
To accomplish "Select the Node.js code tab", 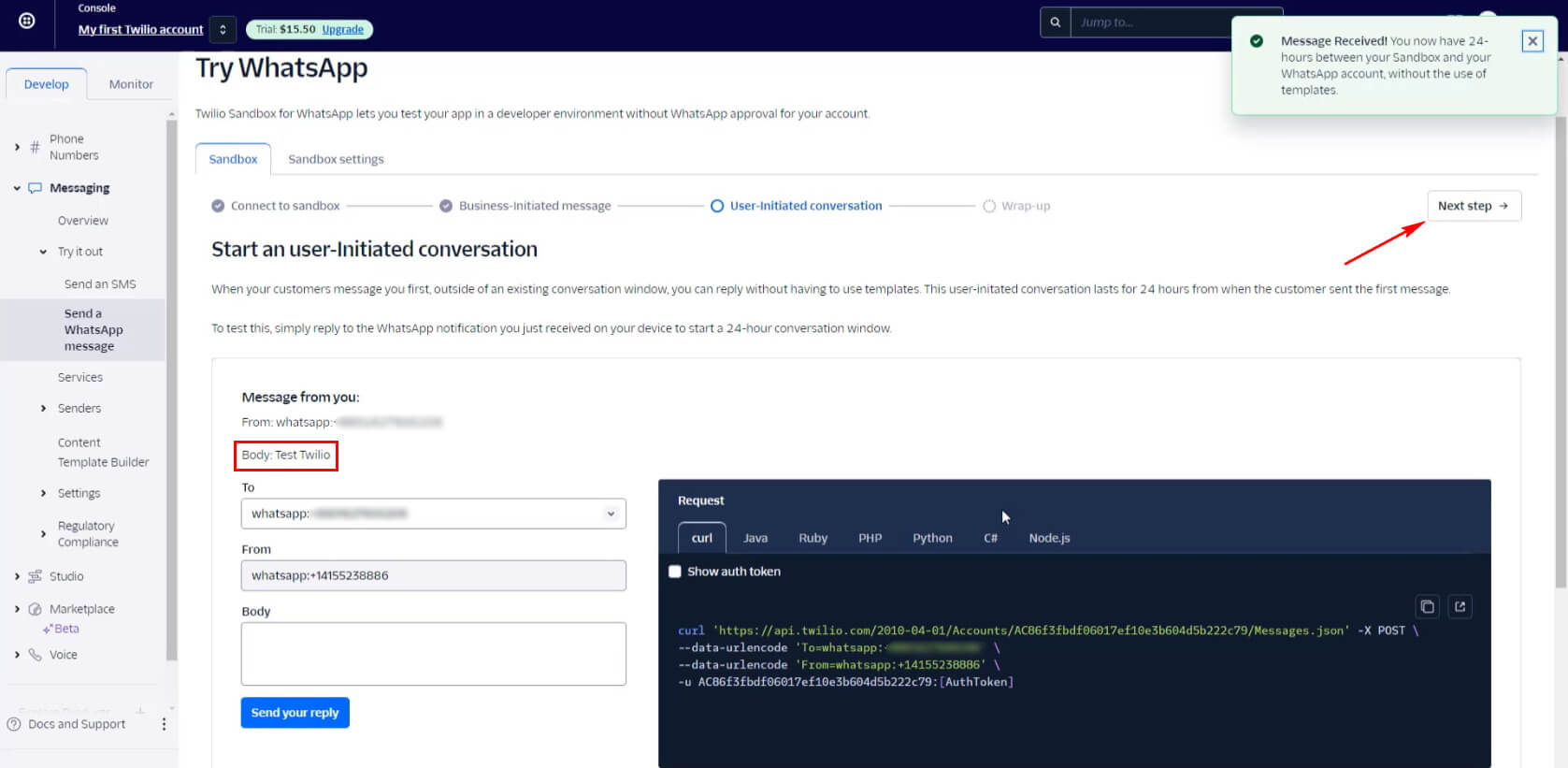I will [x=1049, y=538].
